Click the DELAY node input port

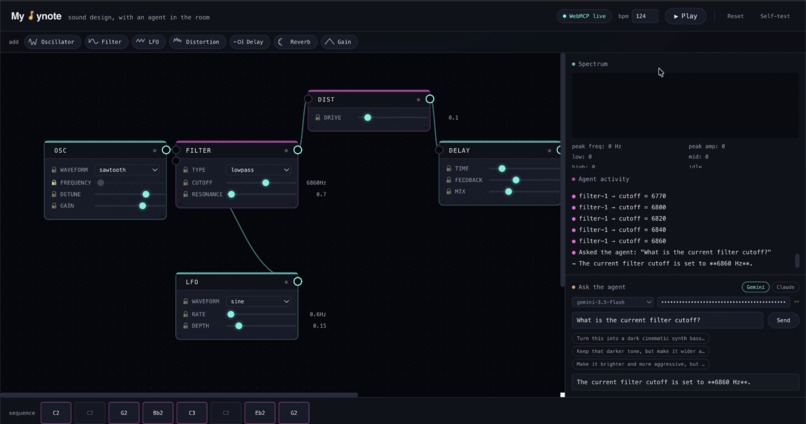coord(439,150)
